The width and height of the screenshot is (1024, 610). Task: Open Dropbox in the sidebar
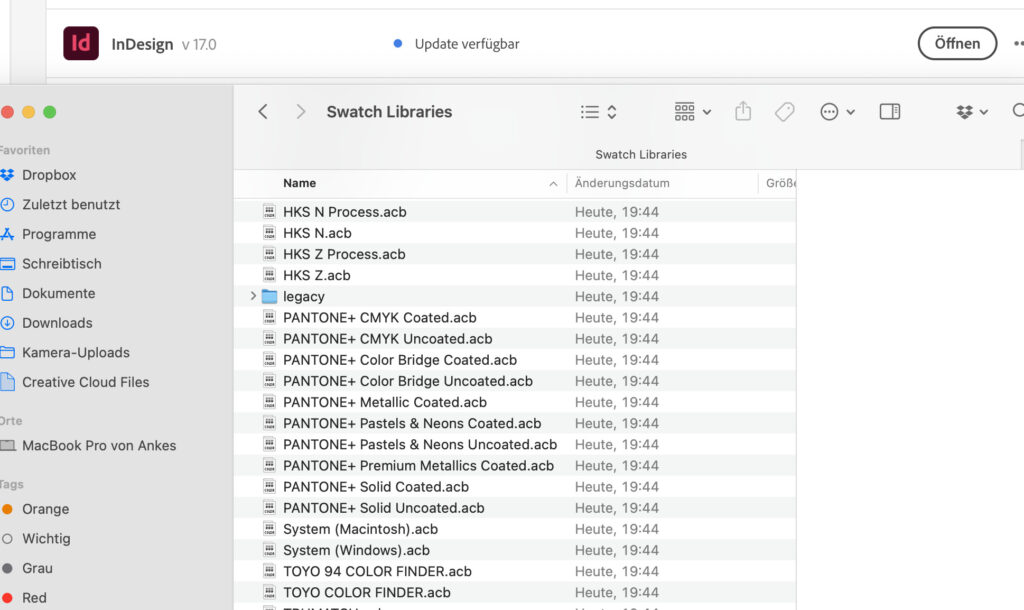tap(49, 175)
